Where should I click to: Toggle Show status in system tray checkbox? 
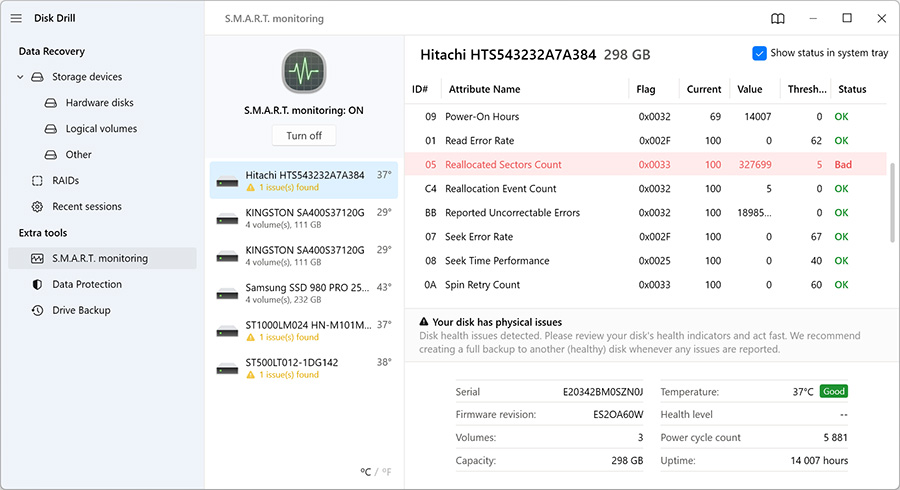[759, 53]
